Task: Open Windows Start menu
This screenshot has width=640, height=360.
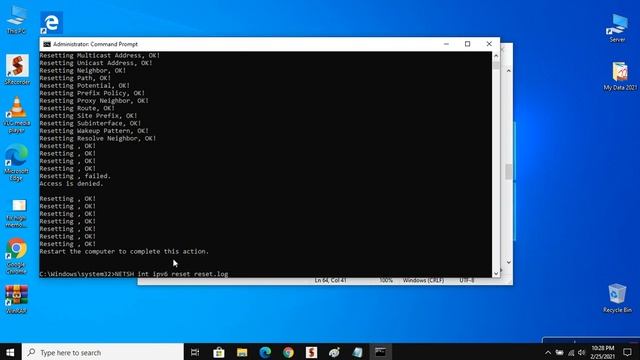Action: 10,352
